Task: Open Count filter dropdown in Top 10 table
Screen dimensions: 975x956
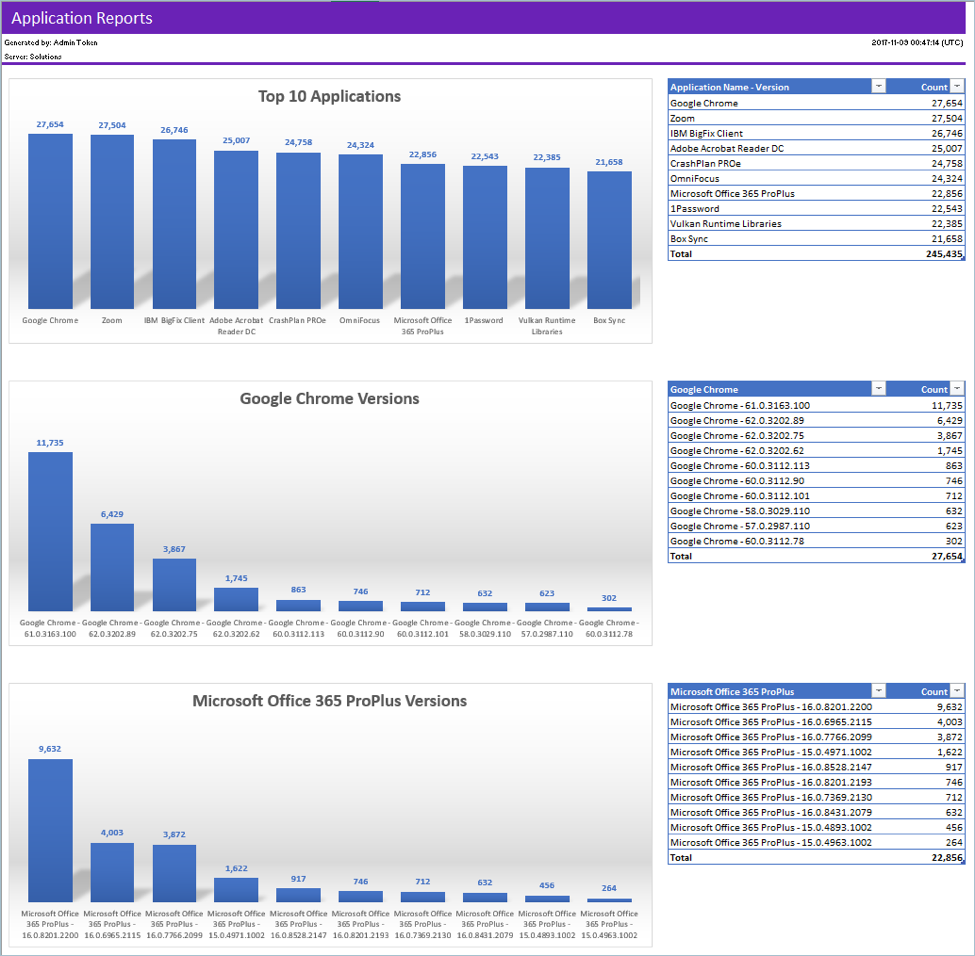Action: coord(957,87)
